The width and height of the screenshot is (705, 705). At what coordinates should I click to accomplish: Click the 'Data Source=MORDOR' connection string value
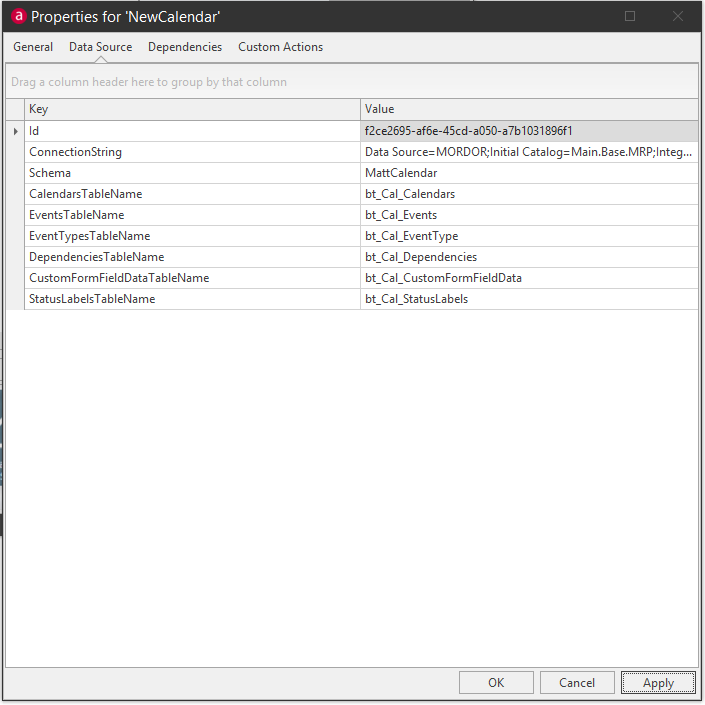point(529,152)
